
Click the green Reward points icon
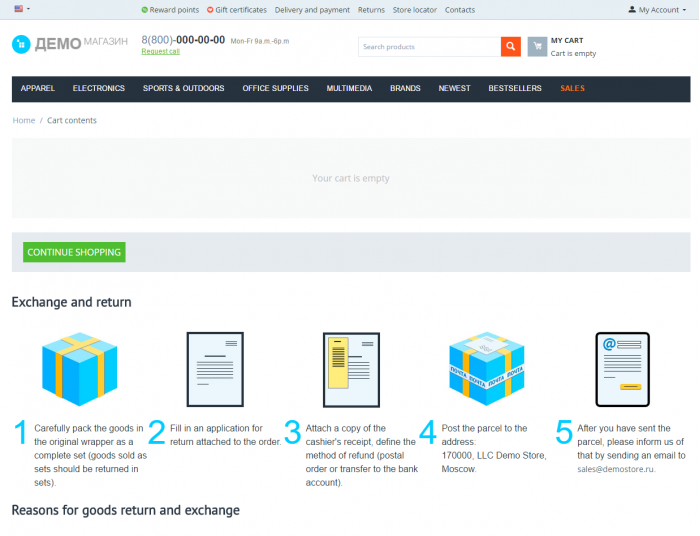[145, 10]
